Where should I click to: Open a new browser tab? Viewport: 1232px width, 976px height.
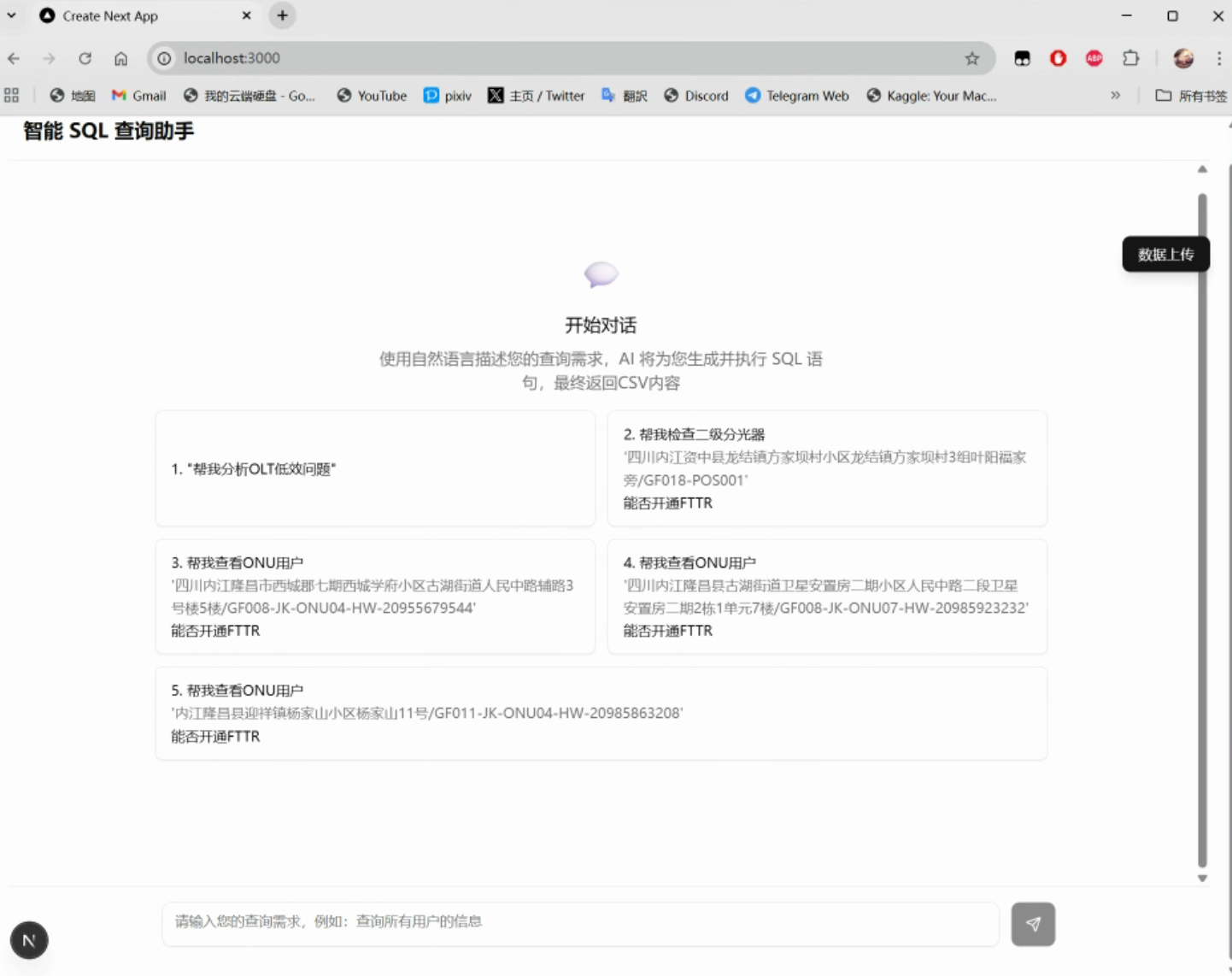(x=282, y=15)
